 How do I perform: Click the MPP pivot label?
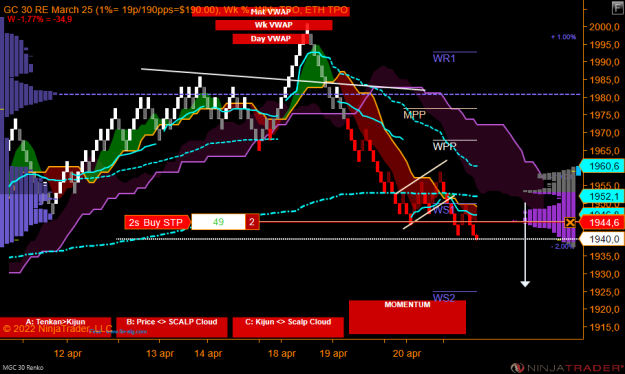click(x=415, y=115)
